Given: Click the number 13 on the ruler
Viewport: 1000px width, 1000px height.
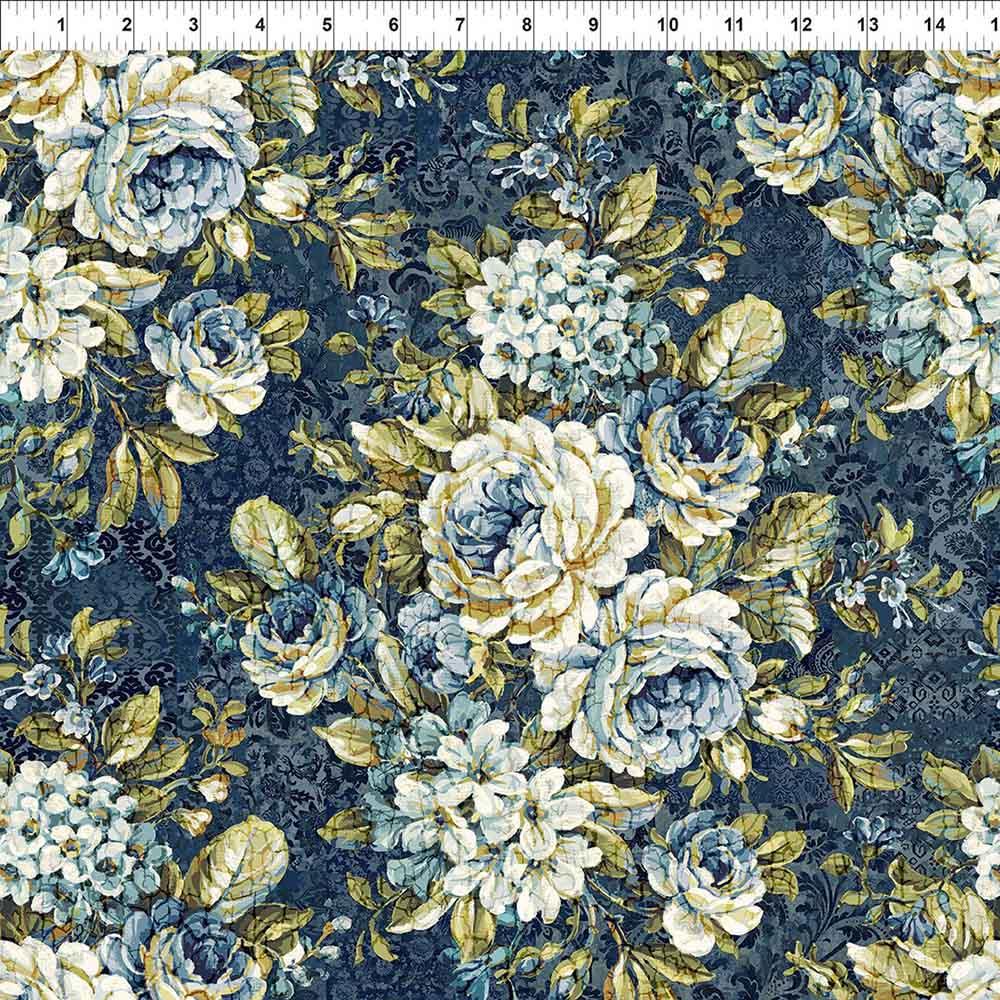Looking at the screenshot, I should (866, 25).
